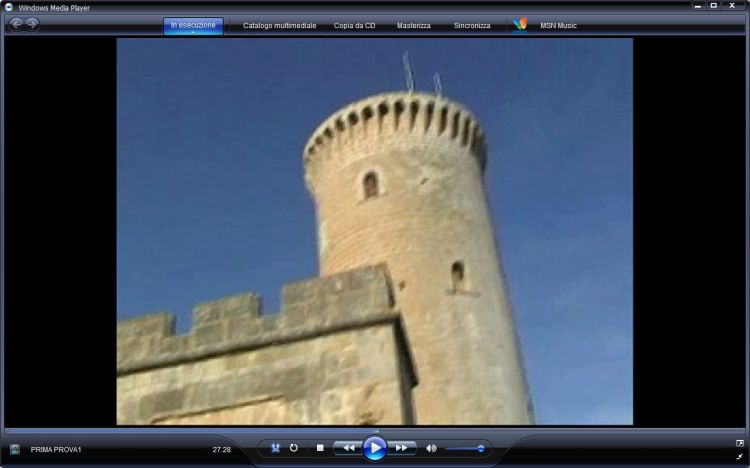Close the Windows Media Player window

(x=732, y=6)
